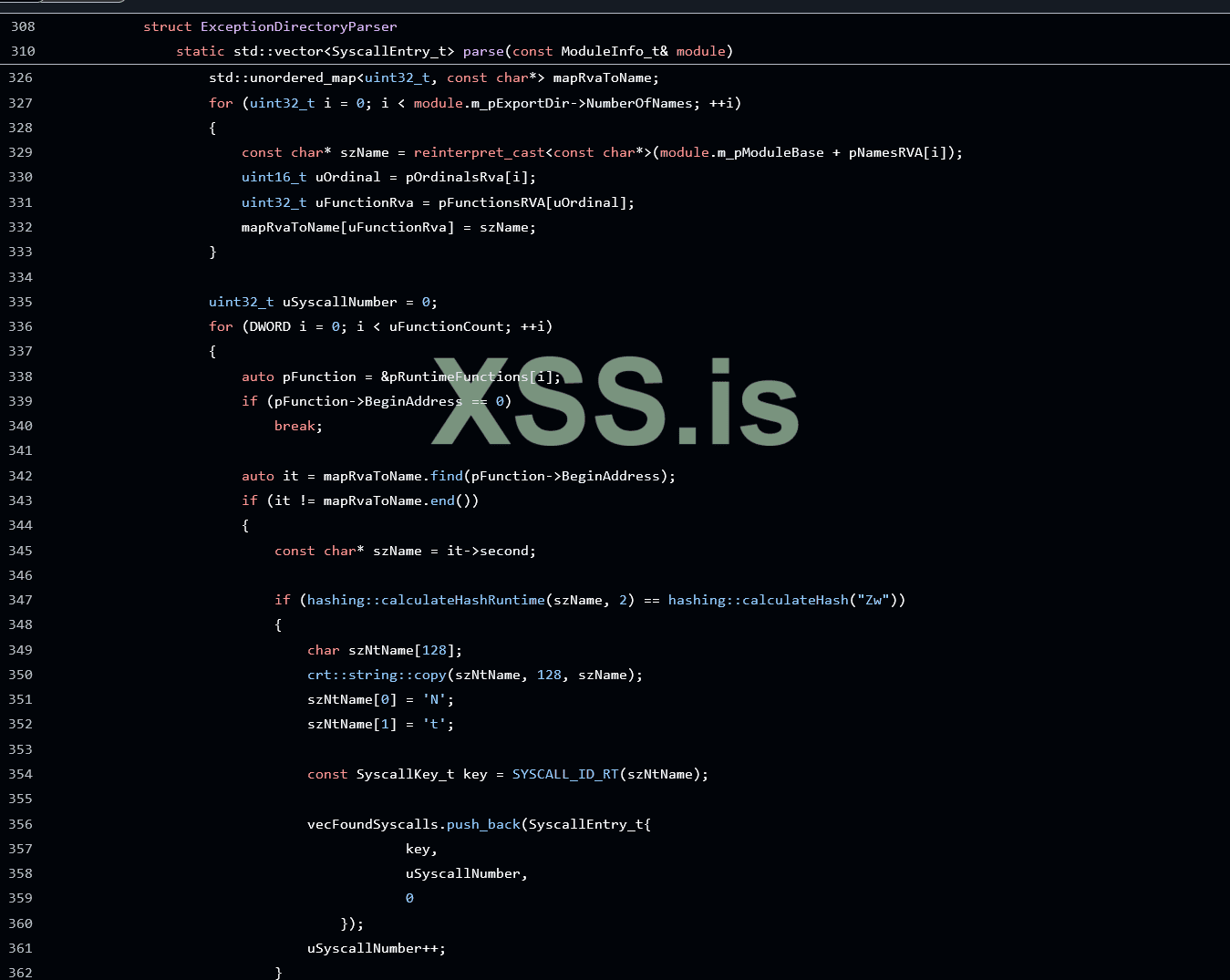Click 'char szNtName[128];' declaration
This screenshot has width=1230, height=980.
click(x=385, y=650)
